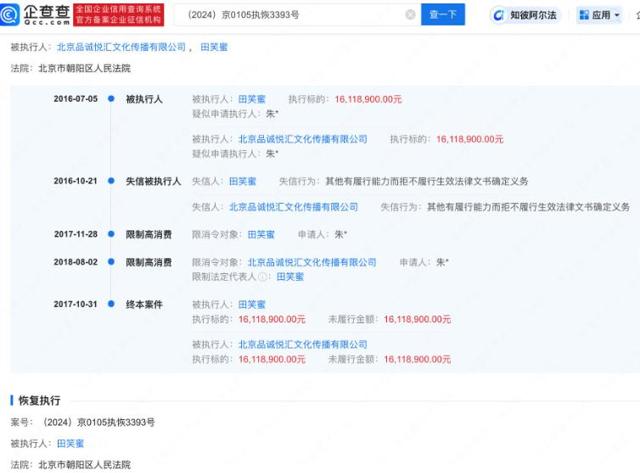Click the 应用 grid icon
Screen dimensions: 640x473
(x=584, y=16)
